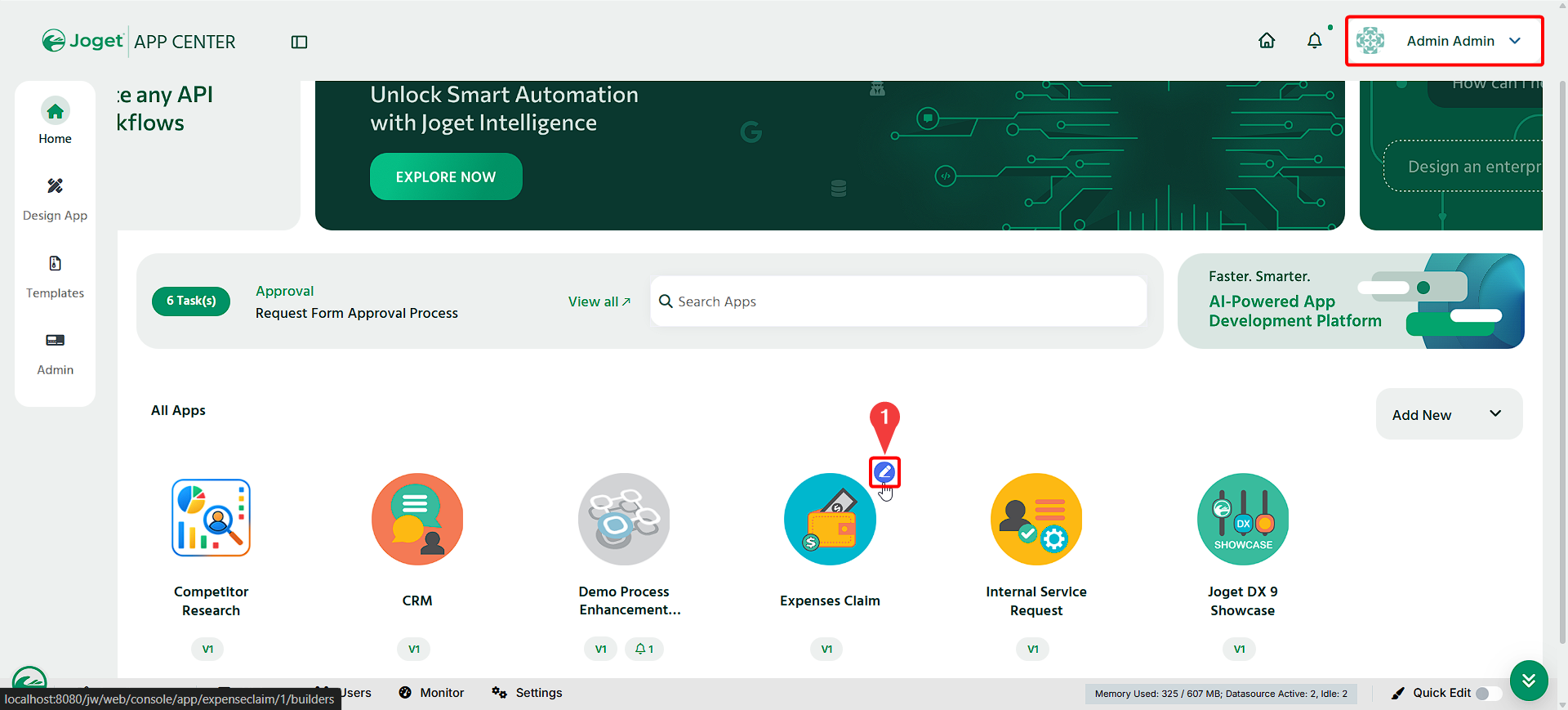Screen dimensions: 1568x710
Task: Open Admin in the sidebar
Action: coord(55,353)
